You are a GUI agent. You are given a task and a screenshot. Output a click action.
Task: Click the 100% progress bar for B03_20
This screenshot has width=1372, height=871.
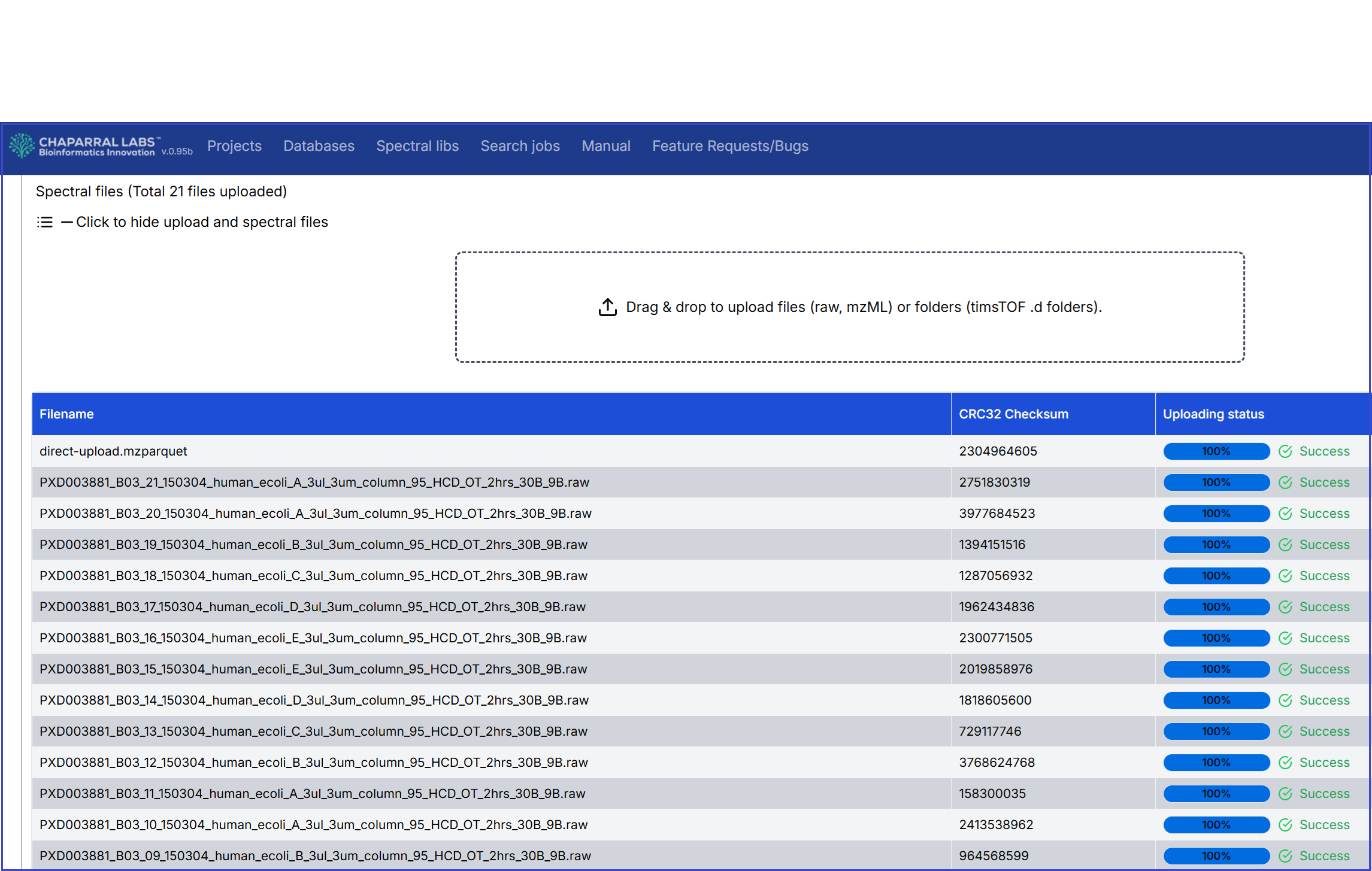pos(1216,514)
